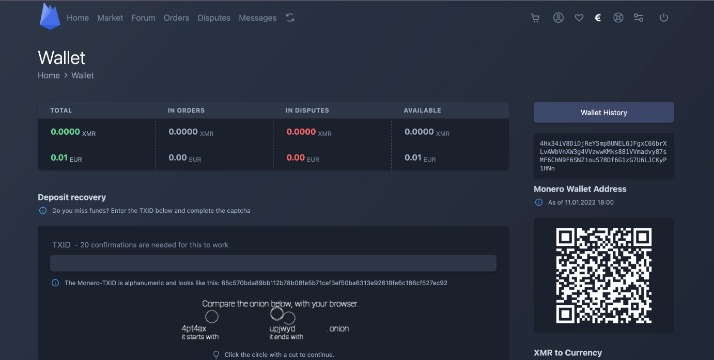
Task: Click the red 0.00 EUR disputes value
Action: [302, 158]
